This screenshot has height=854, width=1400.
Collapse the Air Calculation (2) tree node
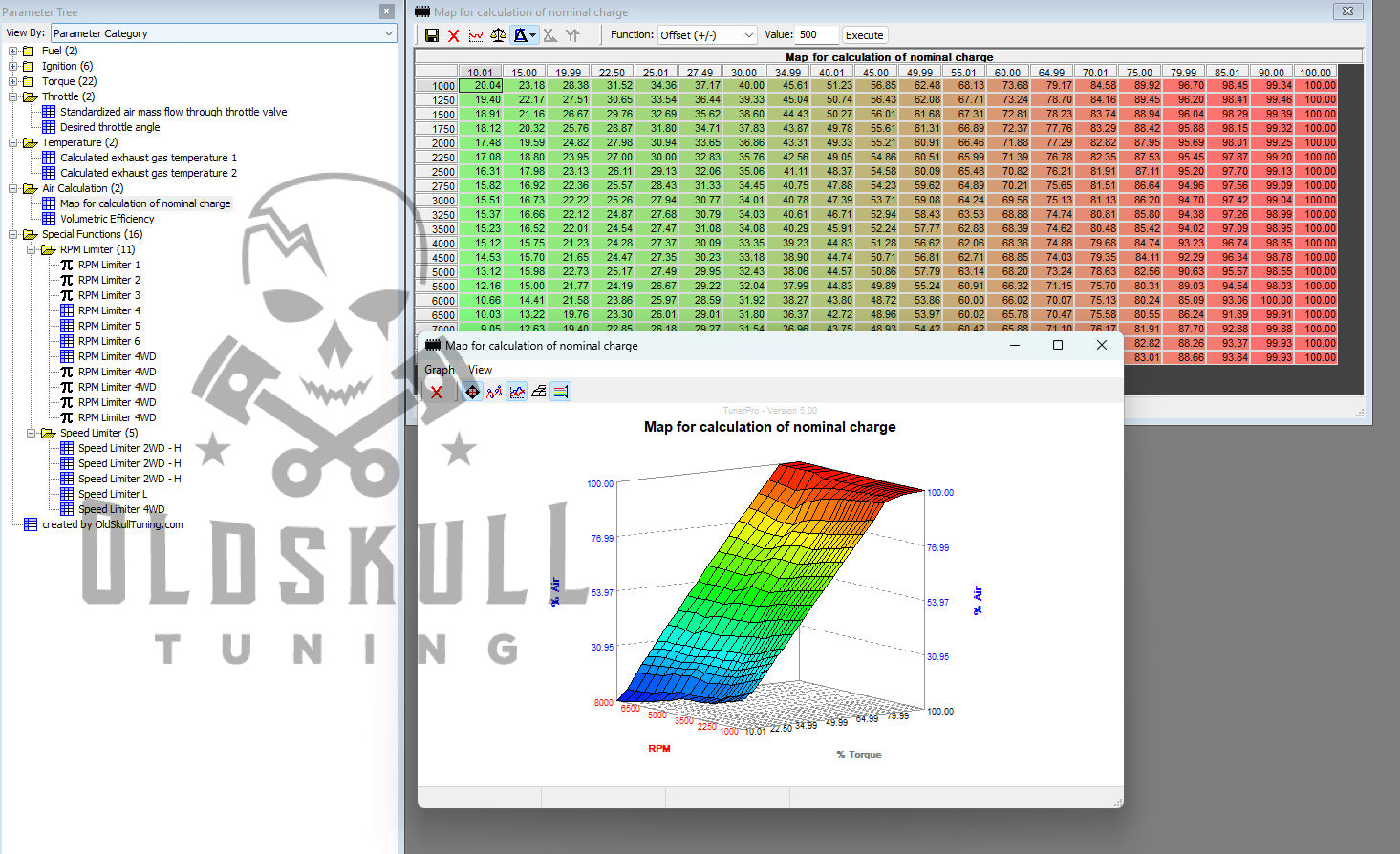coord(12,188)
